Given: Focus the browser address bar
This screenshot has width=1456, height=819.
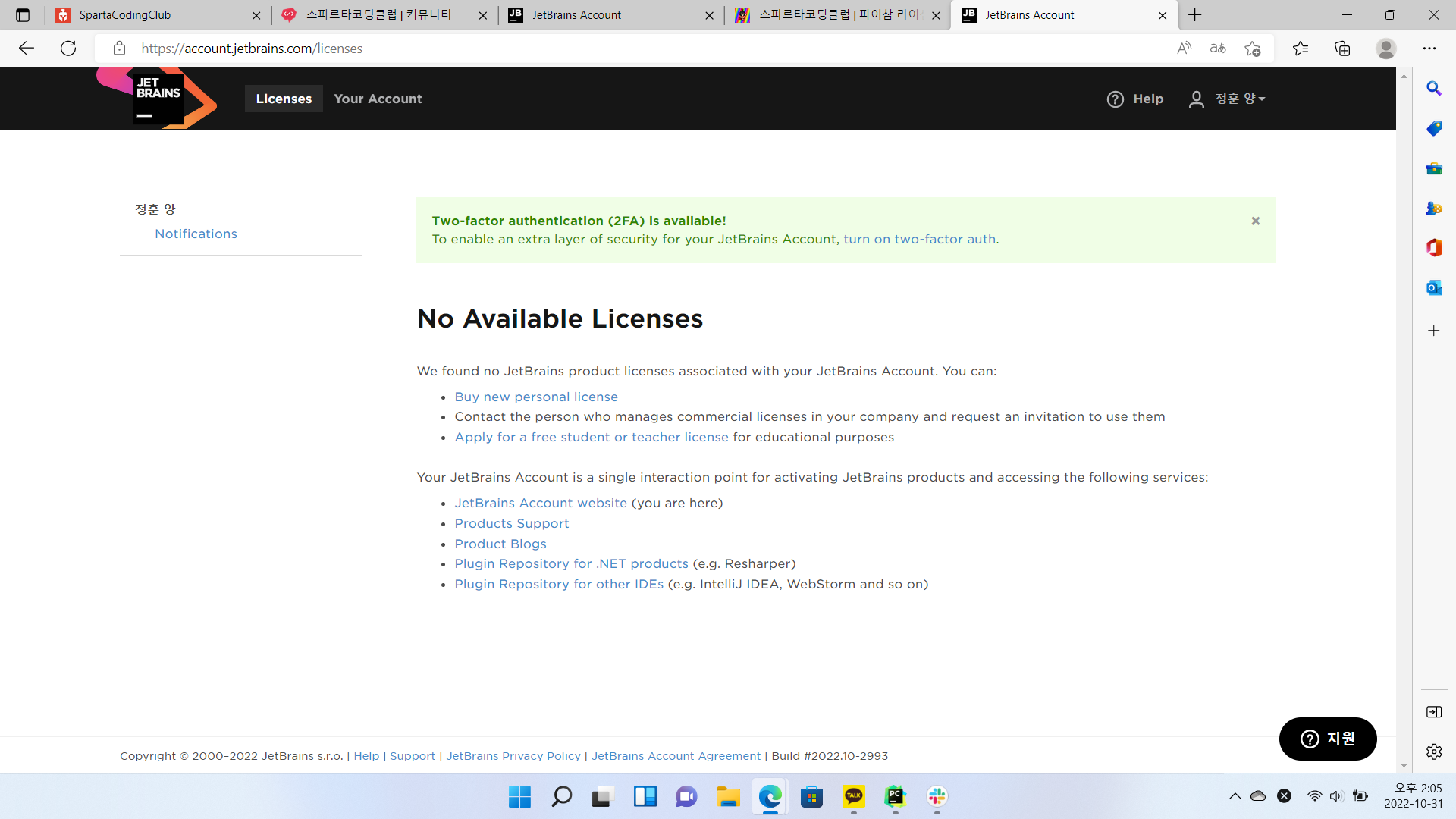Looking at the screenshot, I should click(x=652, y=49).
